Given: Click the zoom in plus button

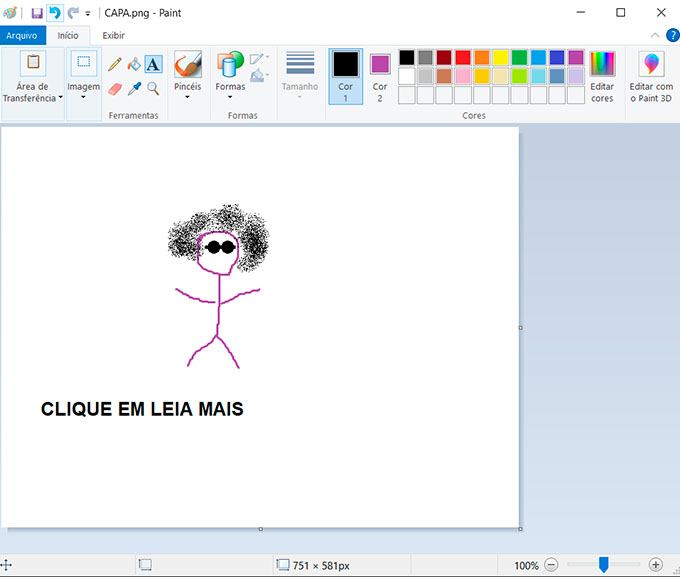Looking at the screenshot, I should 656,565.
